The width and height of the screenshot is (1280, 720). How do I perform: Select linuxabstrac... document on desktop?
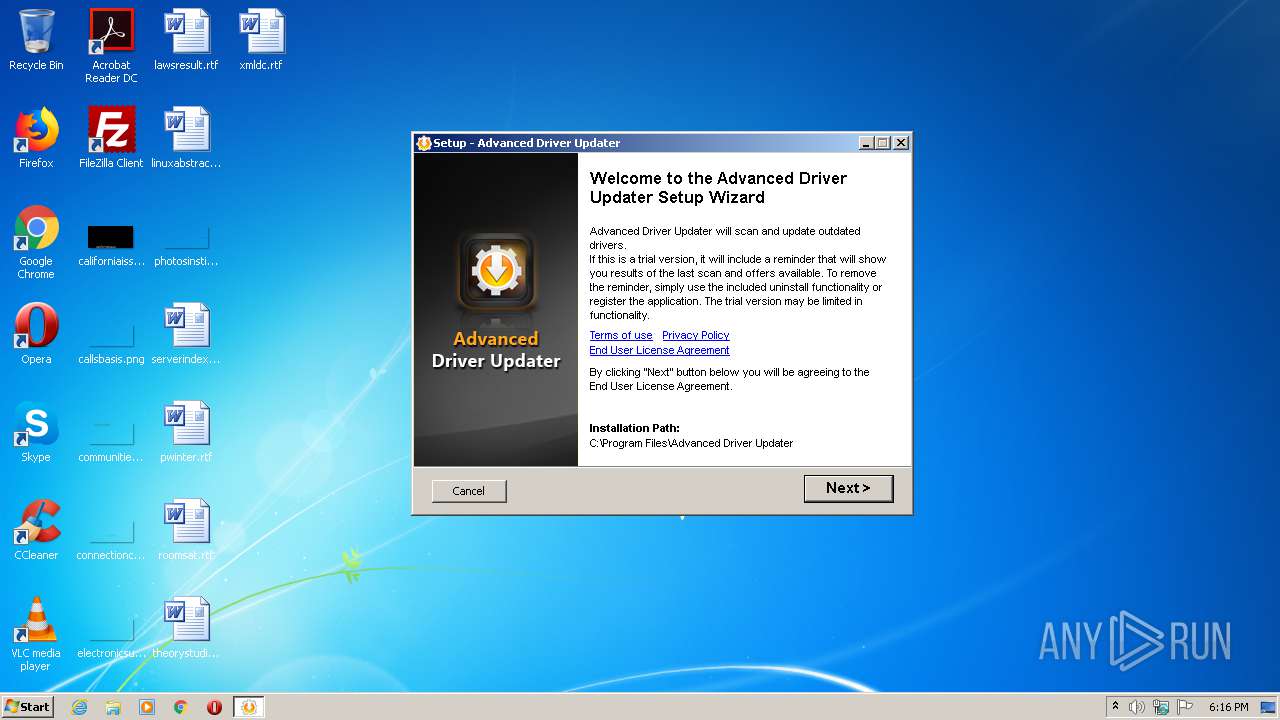[x=186, y=138]
